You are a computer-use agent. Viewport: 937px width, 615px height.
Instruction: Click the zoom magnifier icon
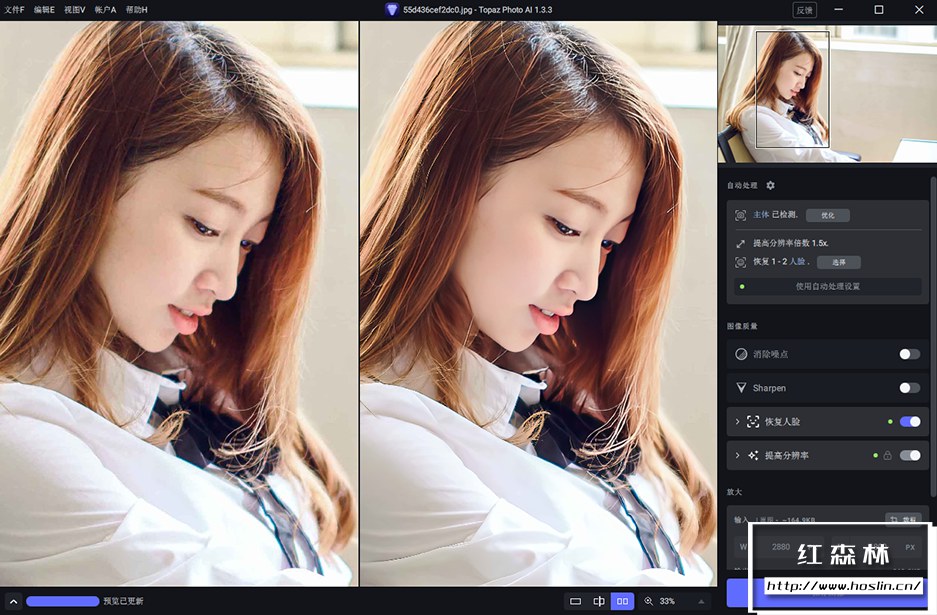coord(648,601)
